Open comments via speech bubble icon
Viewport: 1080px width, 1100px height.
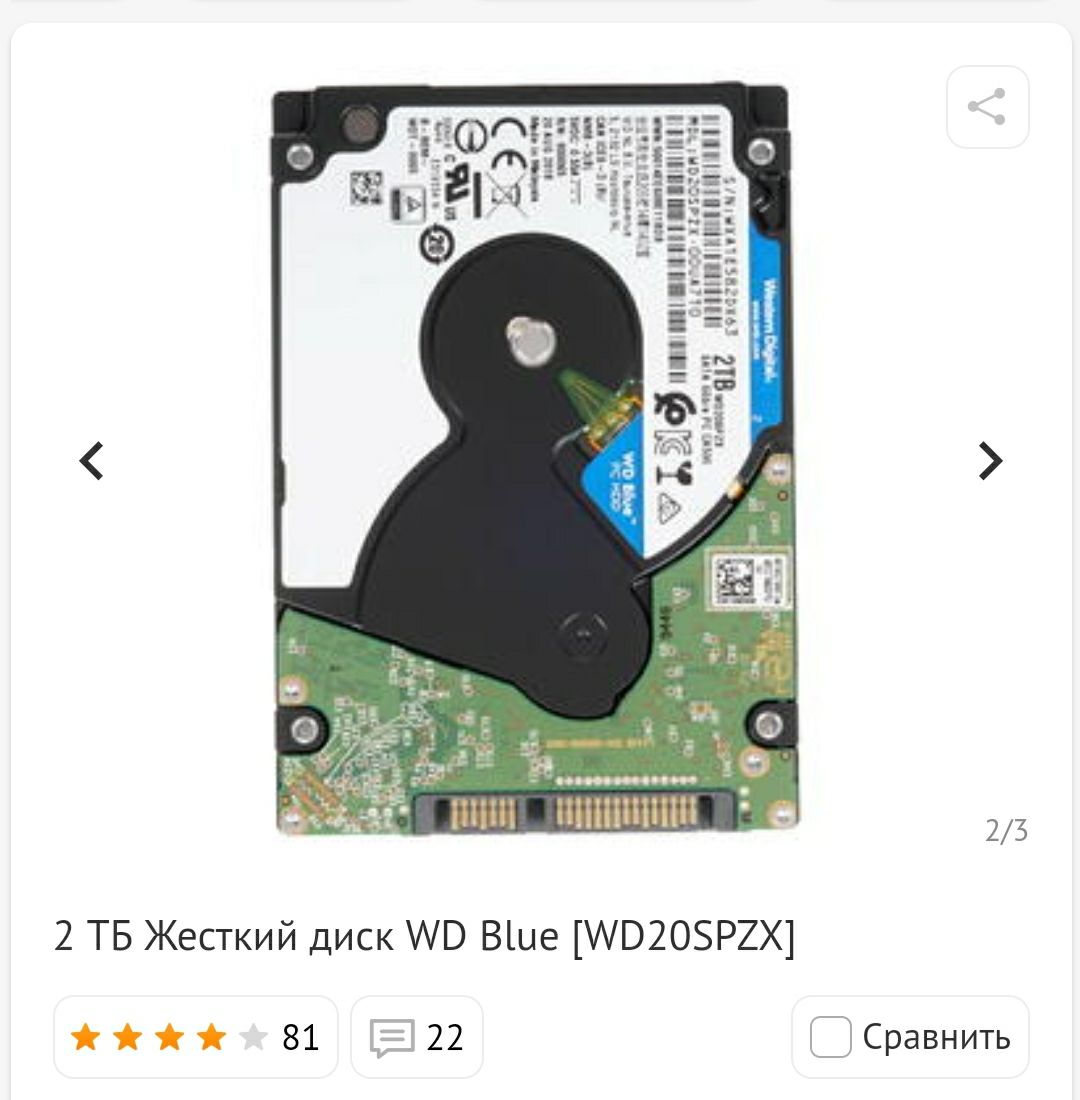coord(392,1038)
